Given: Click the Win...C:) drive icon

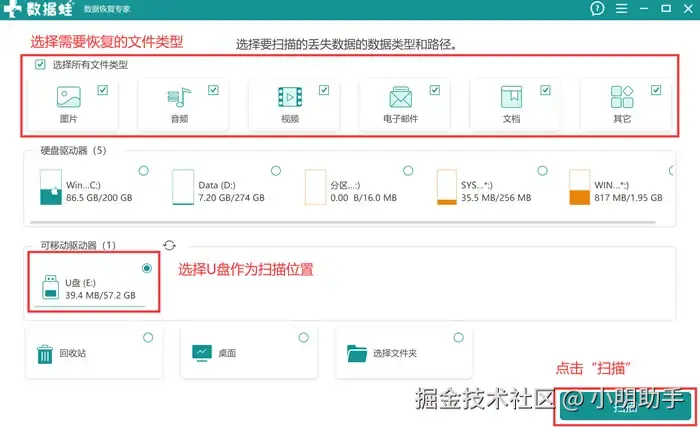Looking at the screenshot, I should tap(50, 187).
